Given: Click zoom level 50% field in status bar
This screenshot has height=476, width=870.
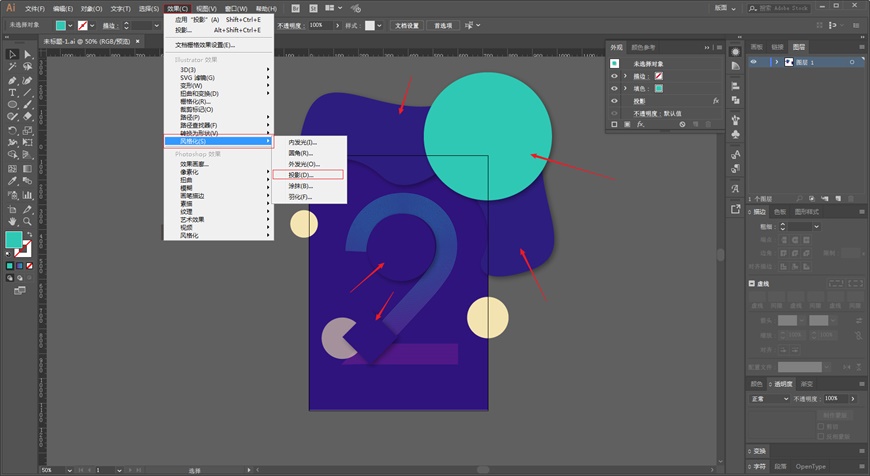Looking at the screenshot, I should [53, 470].
